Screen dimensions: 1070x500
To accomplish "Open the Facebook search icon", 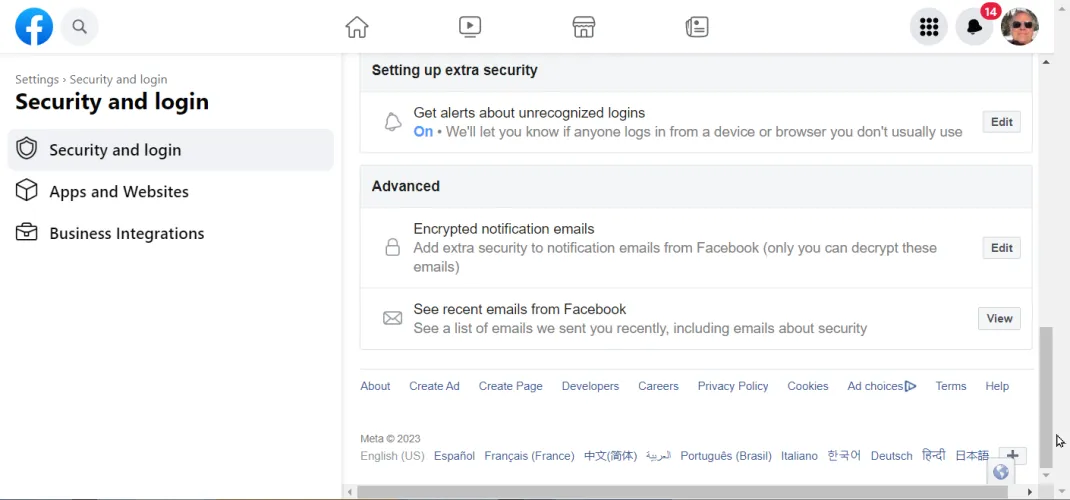I will coord(80,27).
